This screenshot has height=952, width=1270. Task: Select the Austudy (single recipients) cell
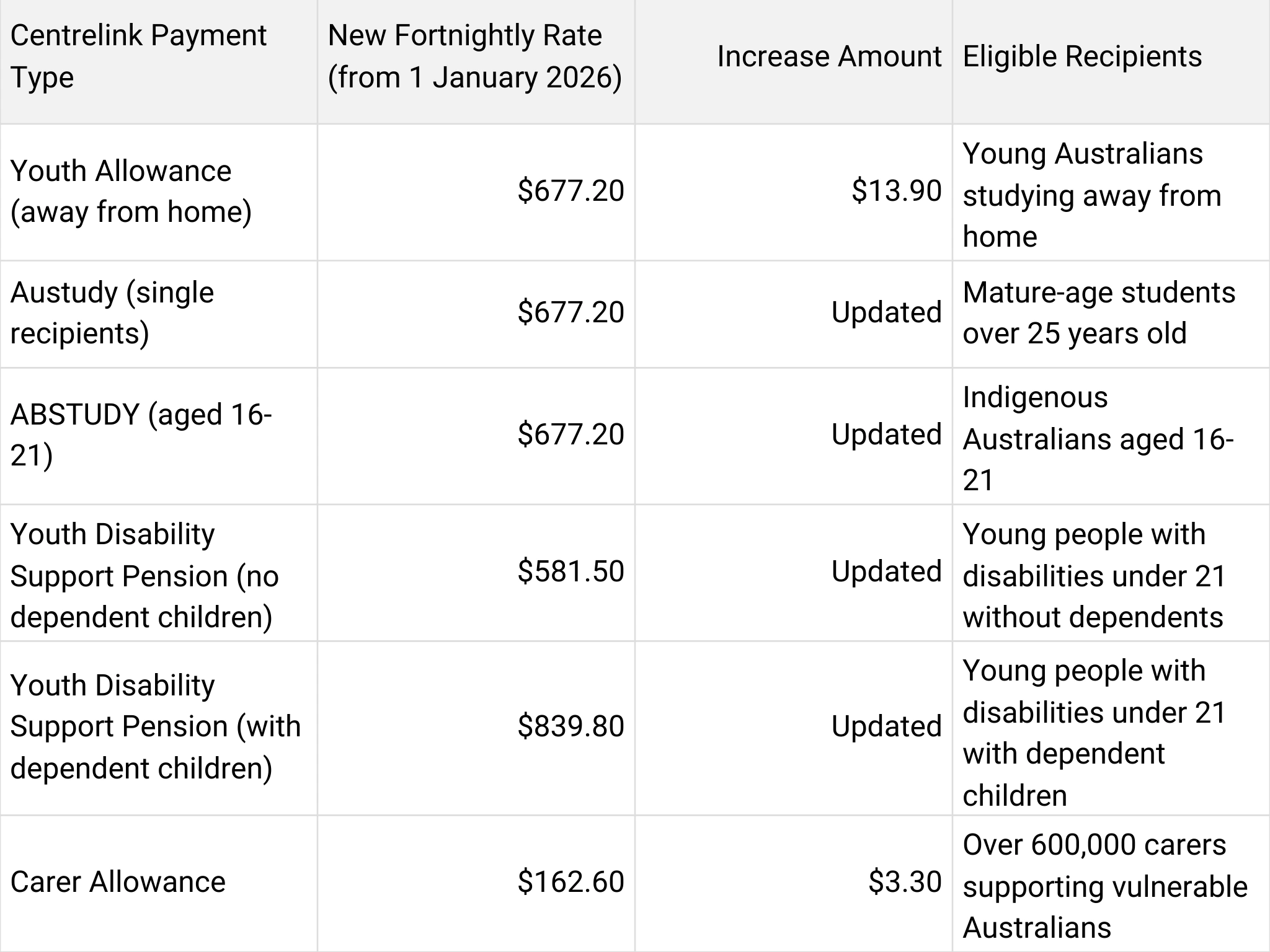pyautogui.click(x=112, y=313)
